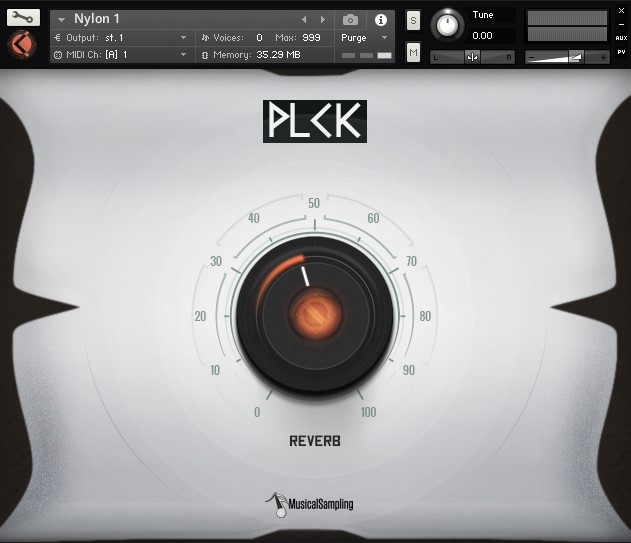Viewport: 631px width, 543px height.
Task: Click the Tune knob
Action: tap(448, 25)
